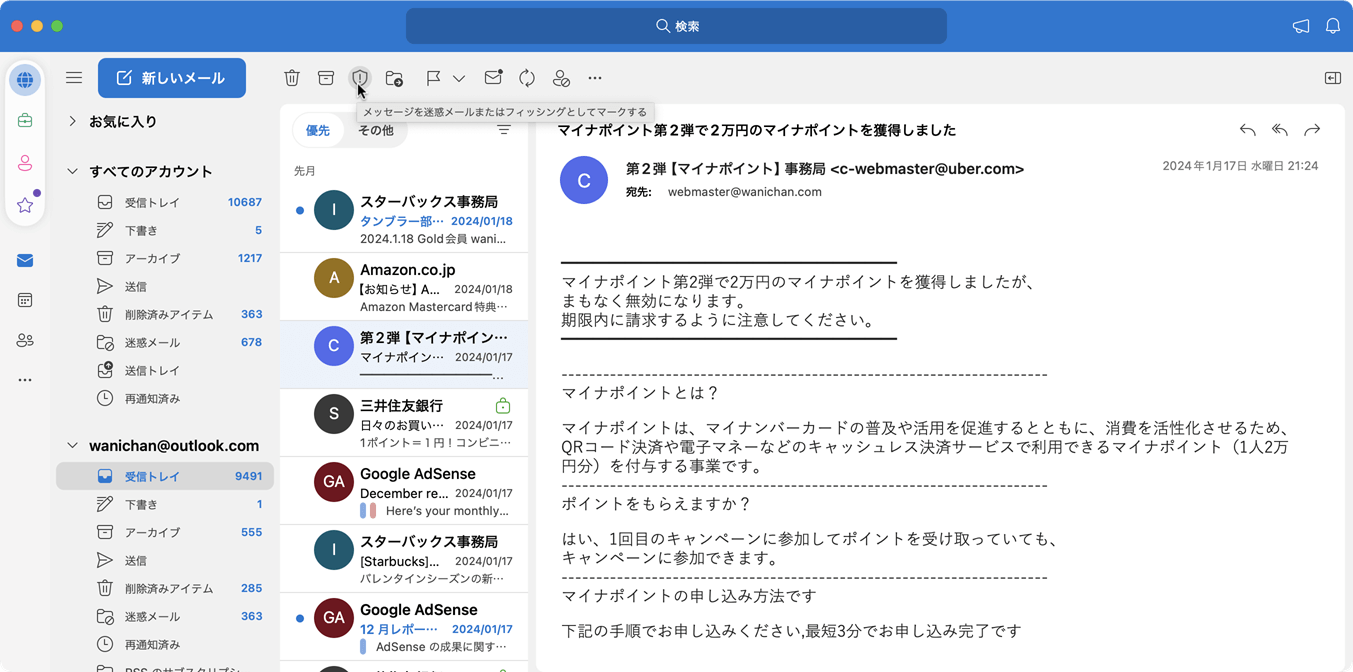Open the Calendar view in sidebar
This screenshot has height=672, width=1353.
(25, 300)
